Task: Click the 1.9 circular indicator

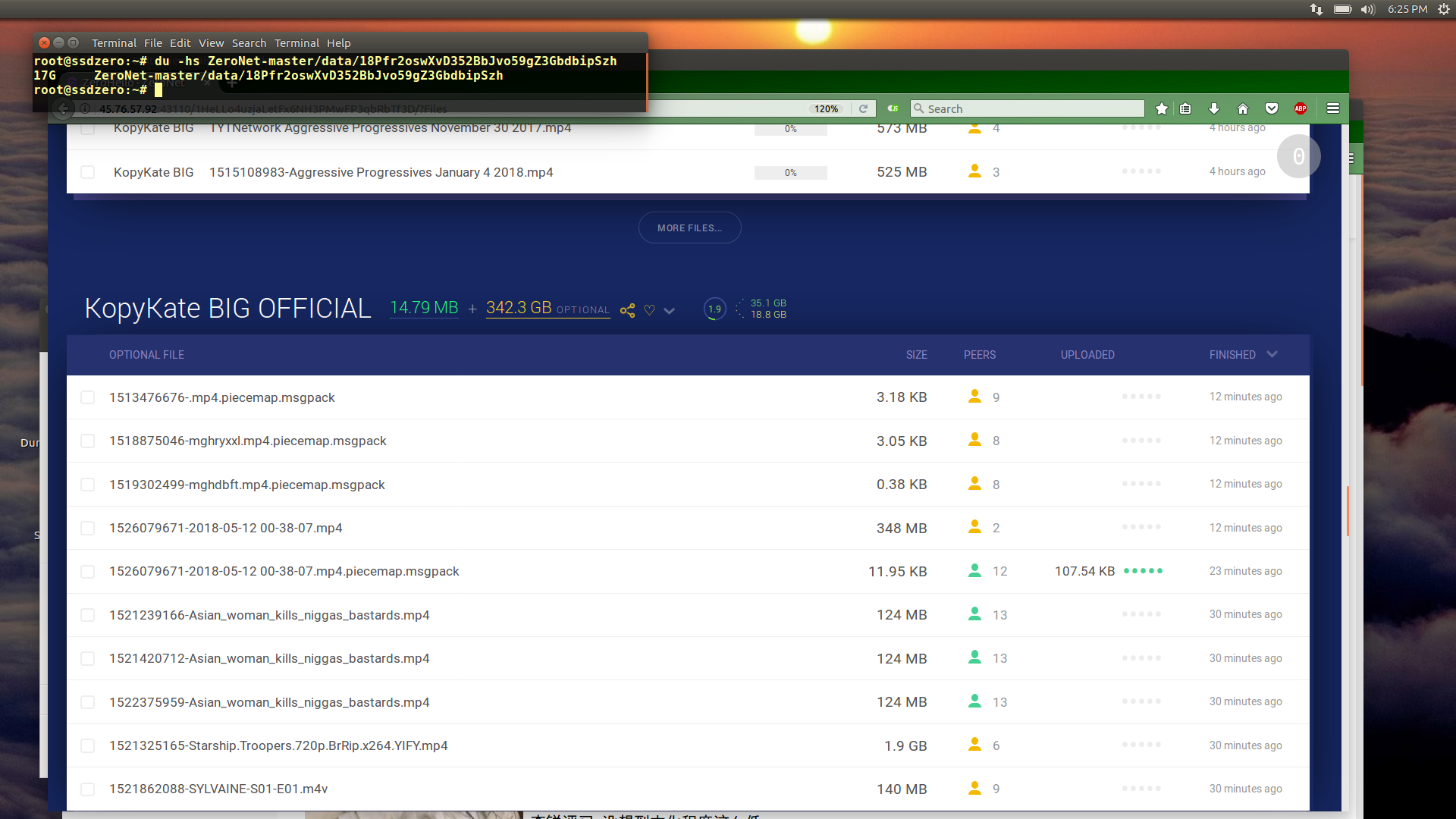Action: tap(714, 309)
